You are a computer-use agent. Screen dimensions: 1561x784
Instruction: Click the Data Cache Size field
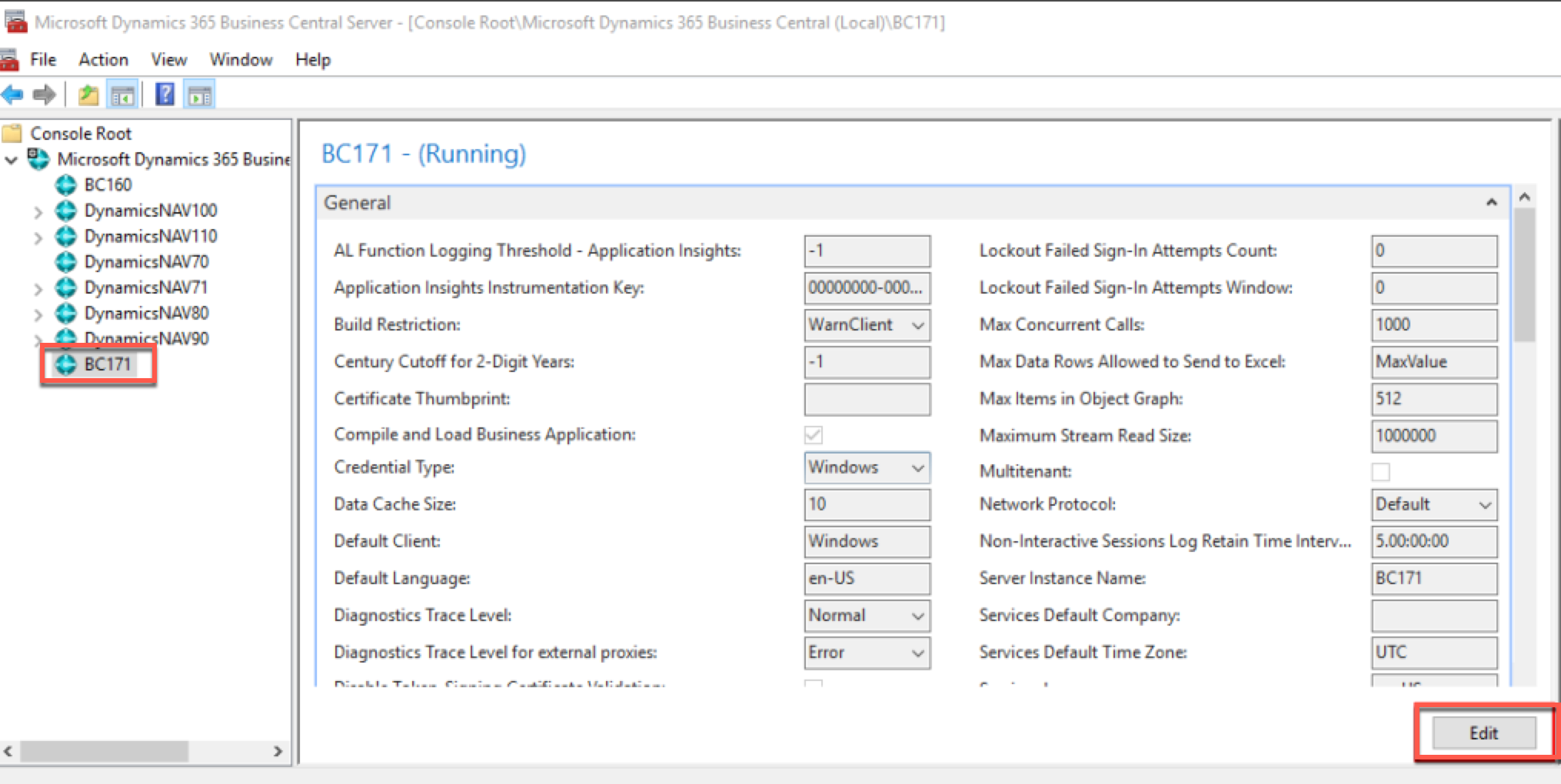pos(867,504)
